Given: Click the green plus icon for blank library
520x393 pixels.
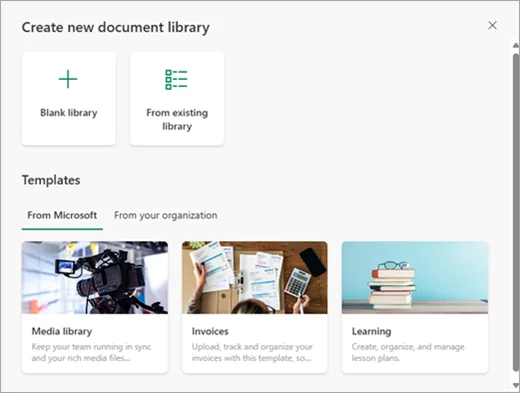Looking at the screenshot, I should [68, 79].
